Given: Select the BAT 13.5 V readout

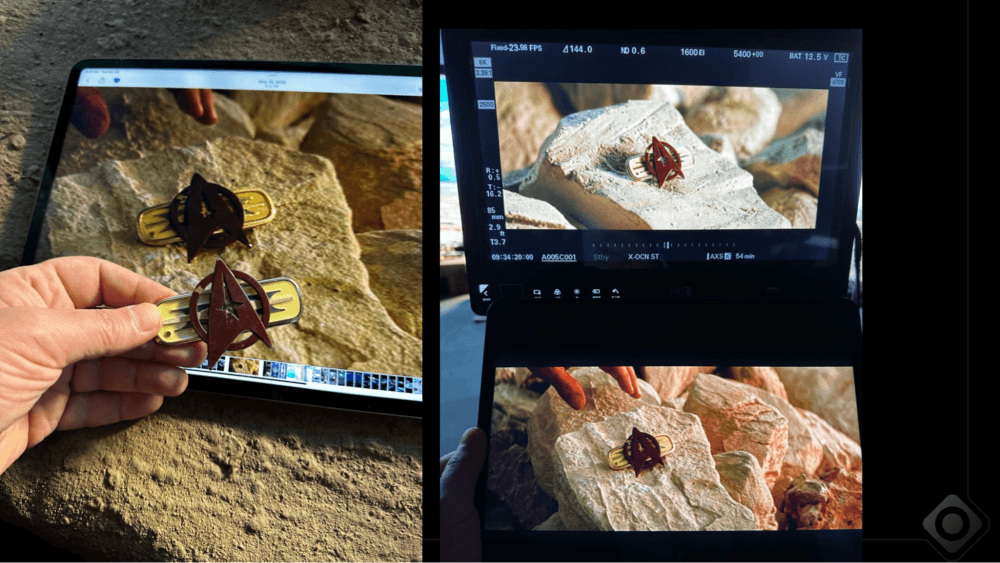Looking at the screenshot, I should [x=809, y=57].
